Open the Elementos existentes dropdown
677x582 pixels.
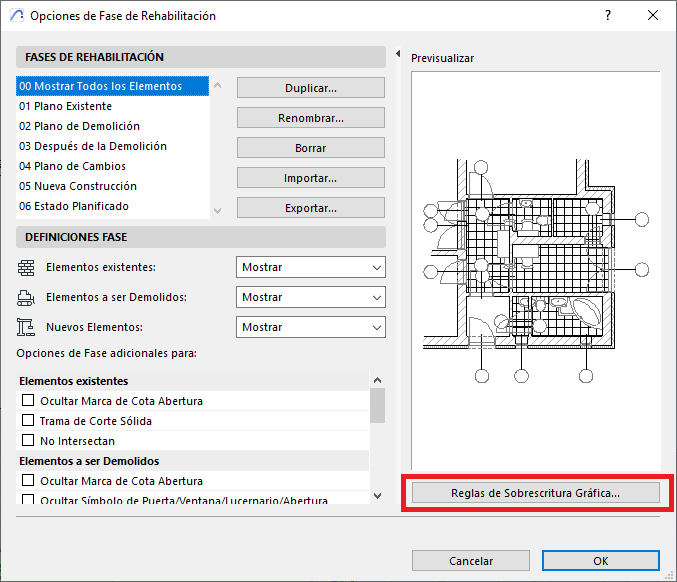click(311, 268)
